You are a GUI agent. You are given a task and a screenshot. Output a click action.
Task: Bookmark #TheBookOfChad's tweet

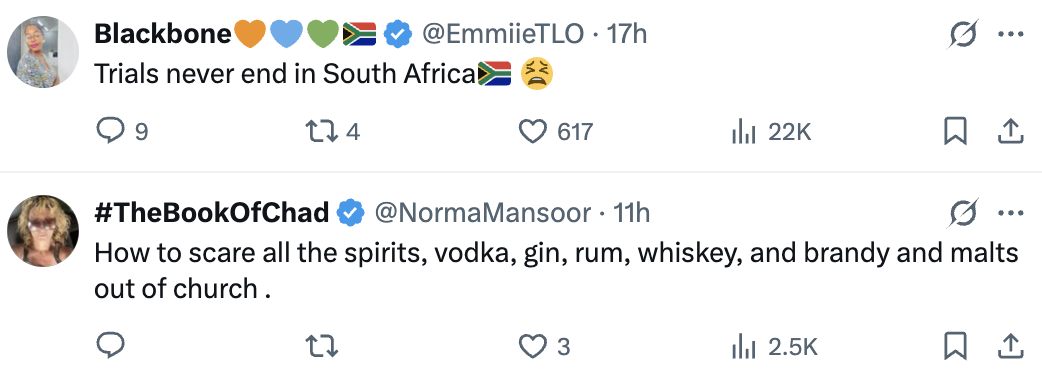pyautogui.click(x=955, y=345)
